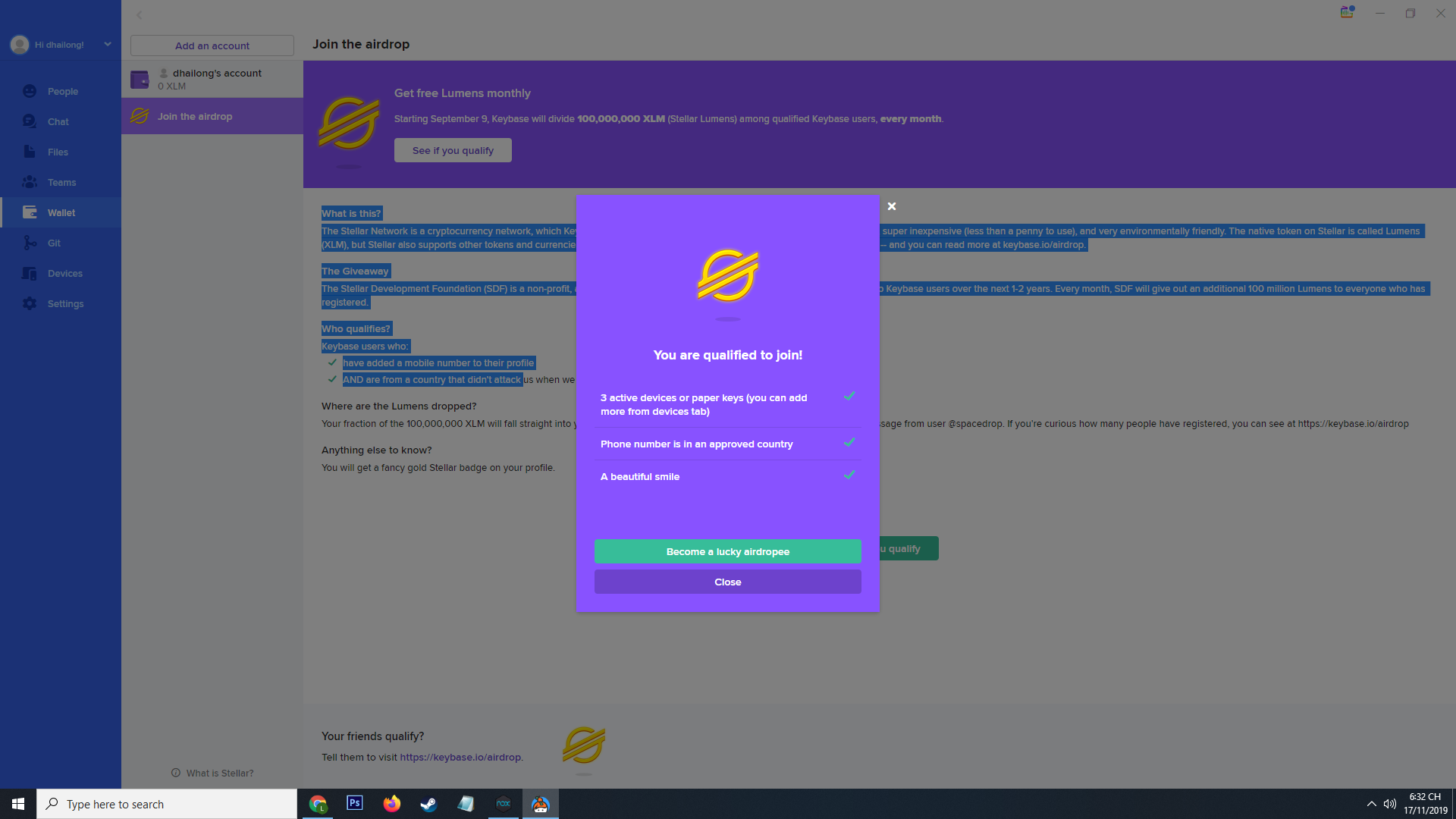This screenshot has width=1456, height=819.
Task: Open the Chat sidebar icon
Action: (x=30, y=121)
